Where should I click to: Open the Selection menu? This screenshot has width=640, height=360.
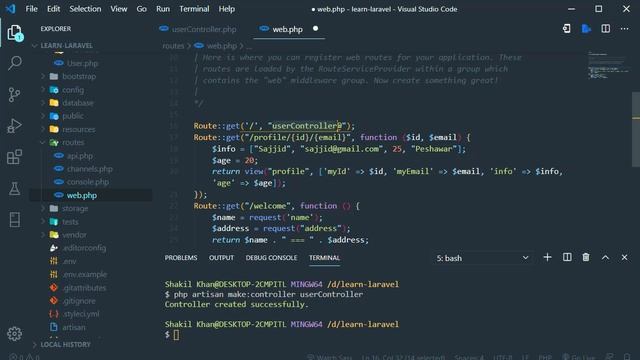coord(85,9)
